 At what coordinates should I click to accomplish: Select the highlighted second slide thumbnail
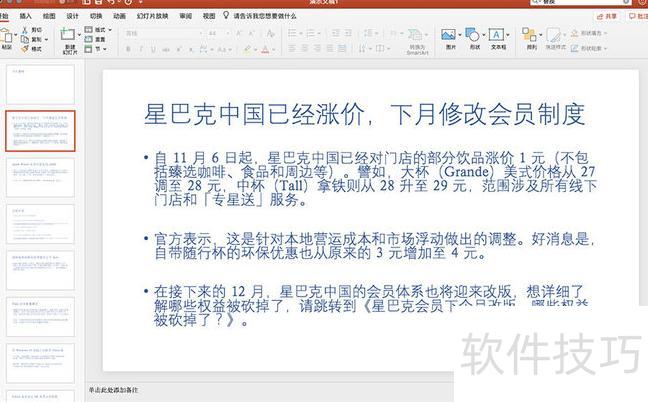click(x=40, y=131)
